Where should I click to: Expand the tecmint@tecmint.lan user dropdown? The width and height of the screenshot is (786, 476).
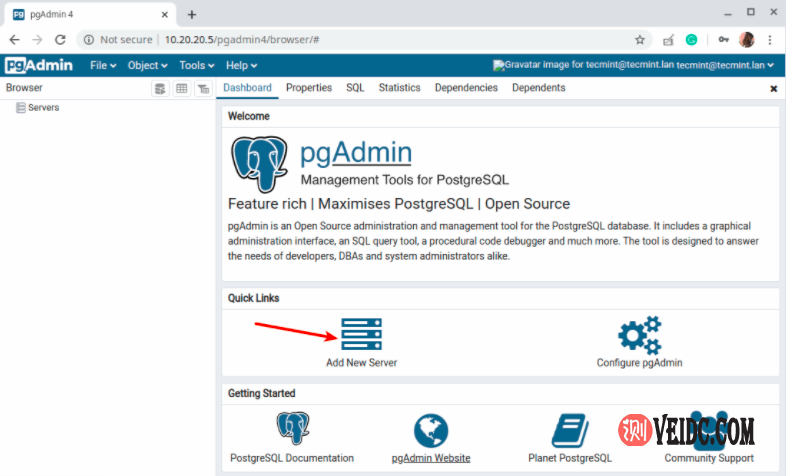[725, 65]
